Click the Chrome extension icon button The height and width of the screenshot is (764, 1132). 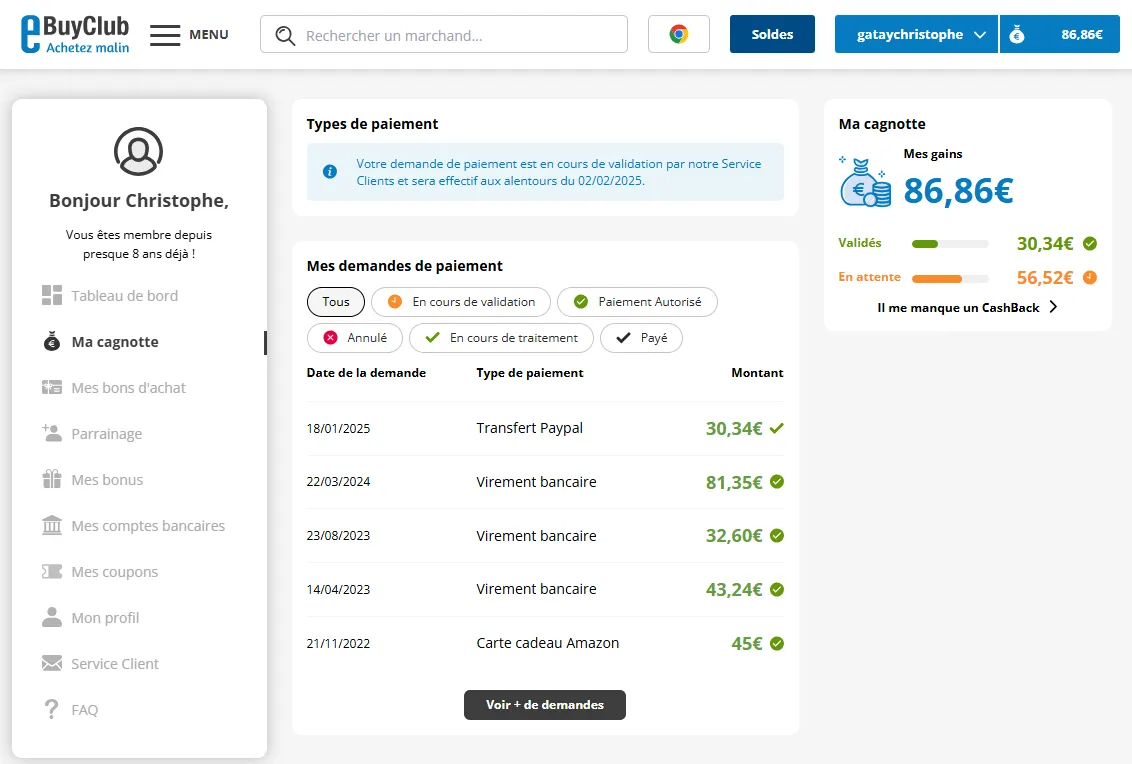[x=679, y=34]
